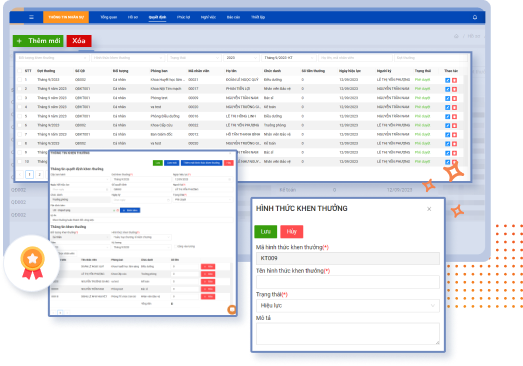Tick the select-all checkbox in table header
Image resolution: width=523 pixels, height=366 pixels.
coord(20,71)
